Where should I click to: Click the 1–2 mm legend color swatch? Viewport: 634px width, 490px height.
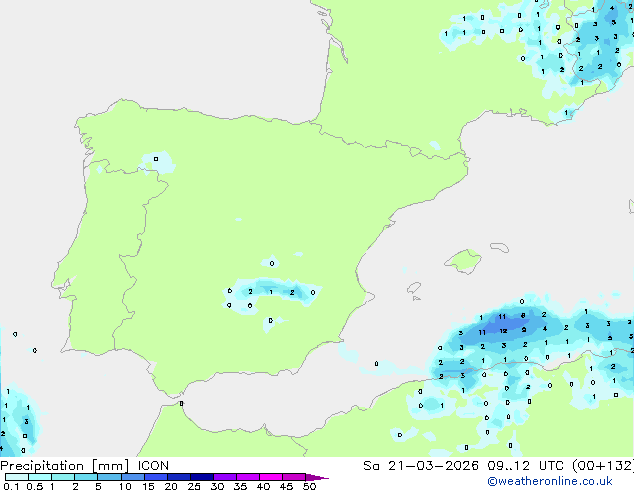point(63,477)
